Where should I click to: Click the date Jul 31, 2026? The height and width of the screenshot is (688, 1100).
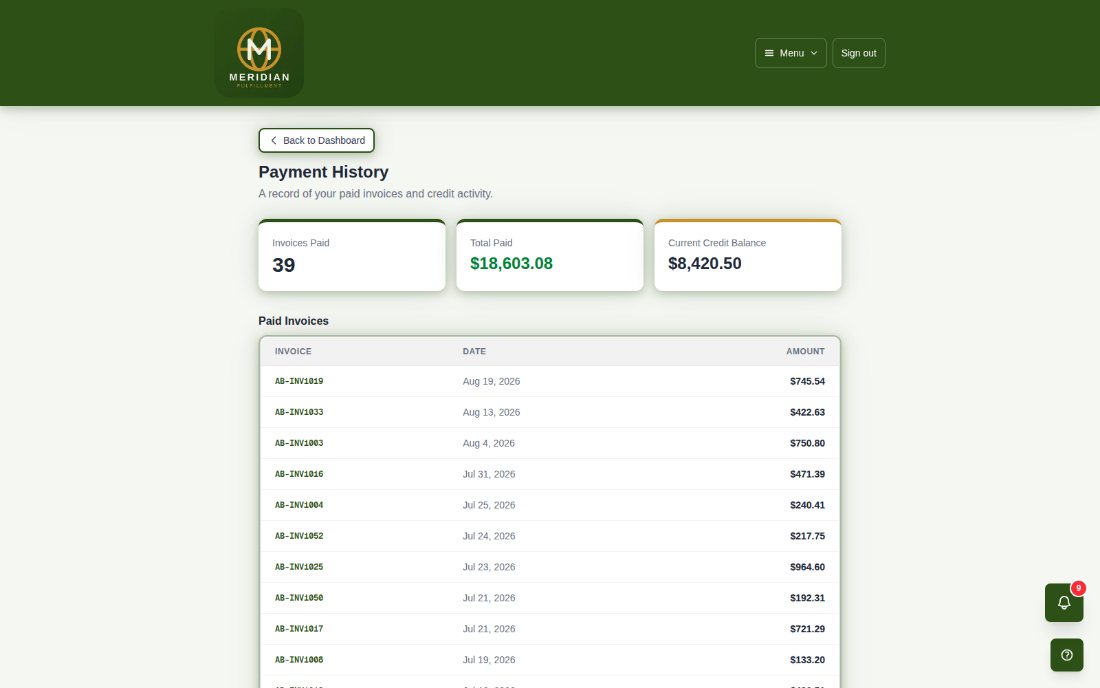point(489,474)
